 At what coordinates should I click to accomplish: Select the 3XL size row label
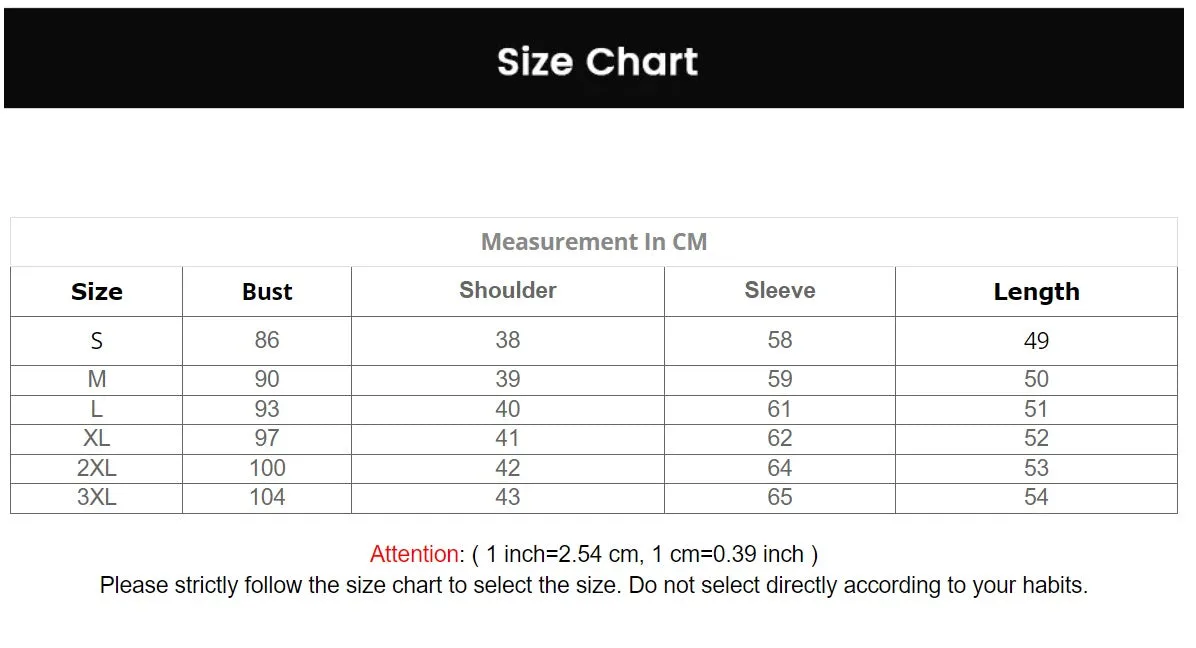[97, 497]
